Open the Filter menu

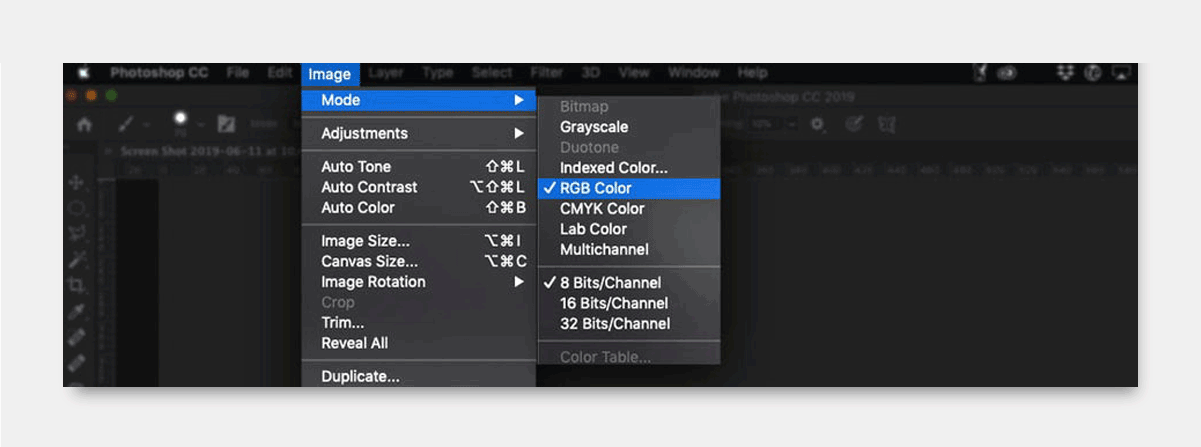546,73
